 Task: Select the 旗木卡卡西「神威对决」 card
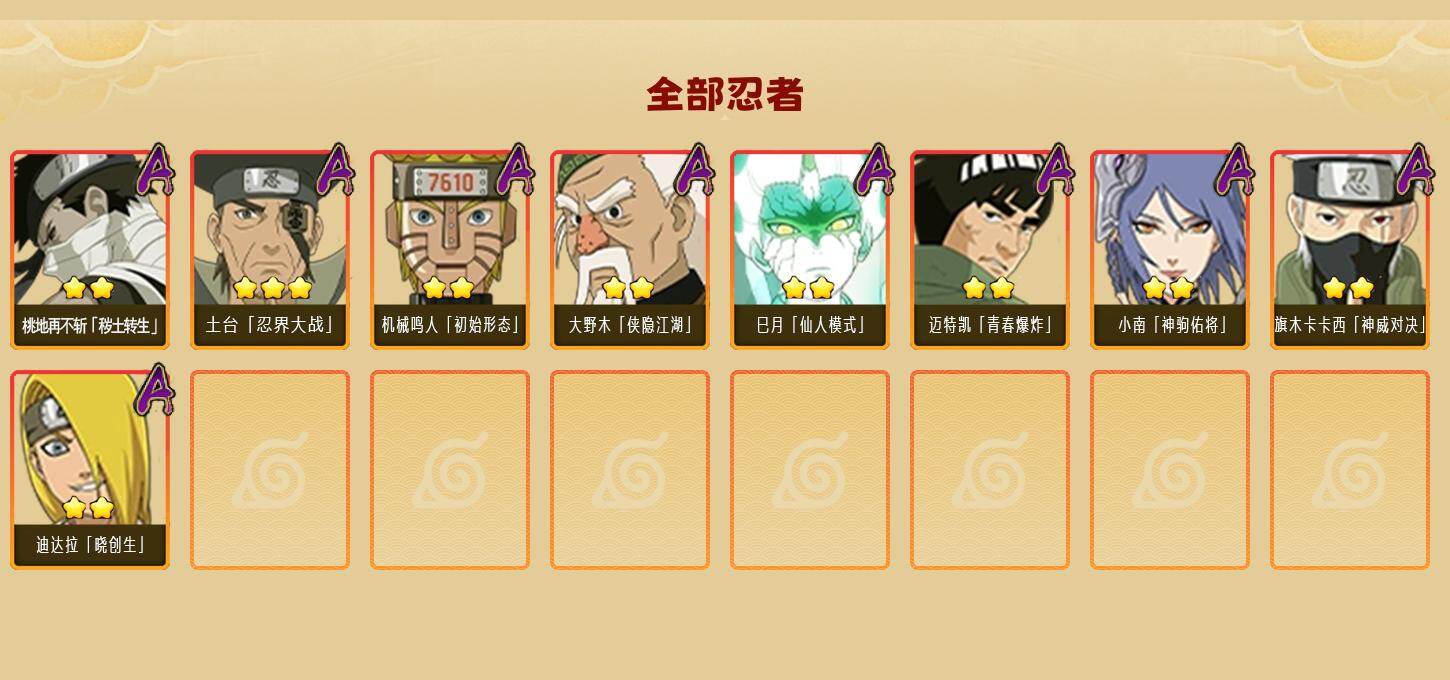click(1350, 250)
